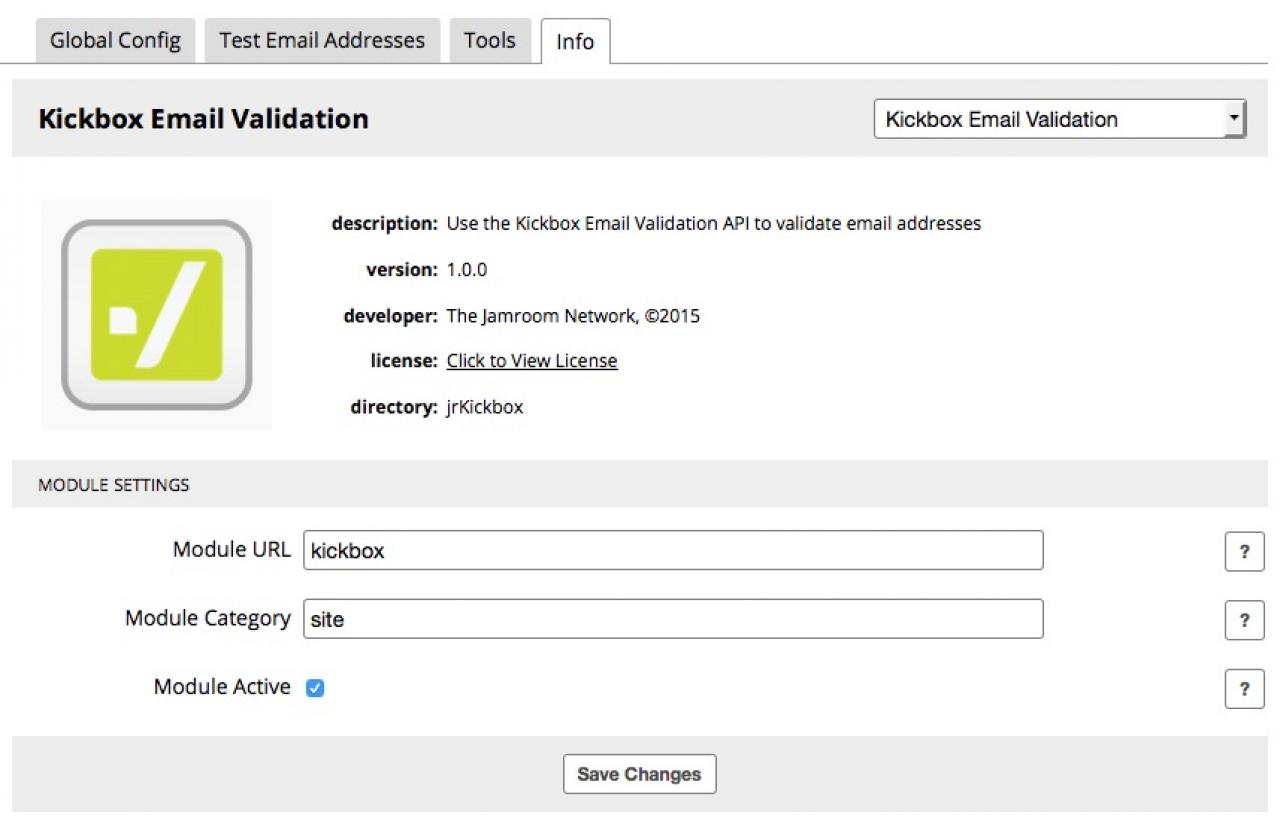Switch to the Global Config tab

pos(115,41)
